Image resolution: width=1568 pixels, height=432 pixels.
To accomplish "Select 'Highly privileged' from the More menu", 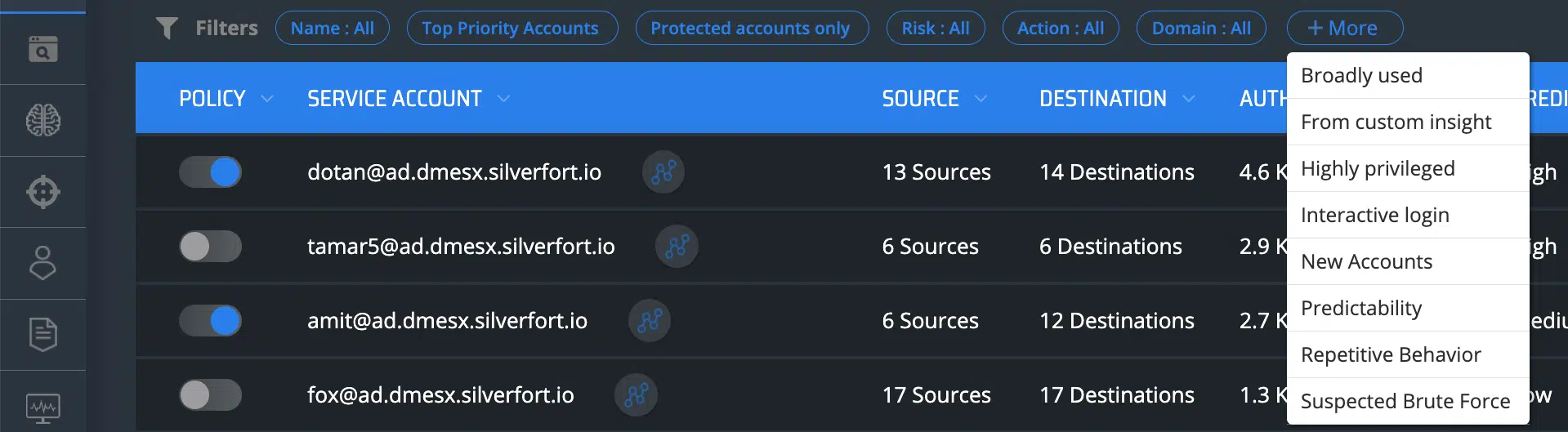I will tap(1378, 169).
